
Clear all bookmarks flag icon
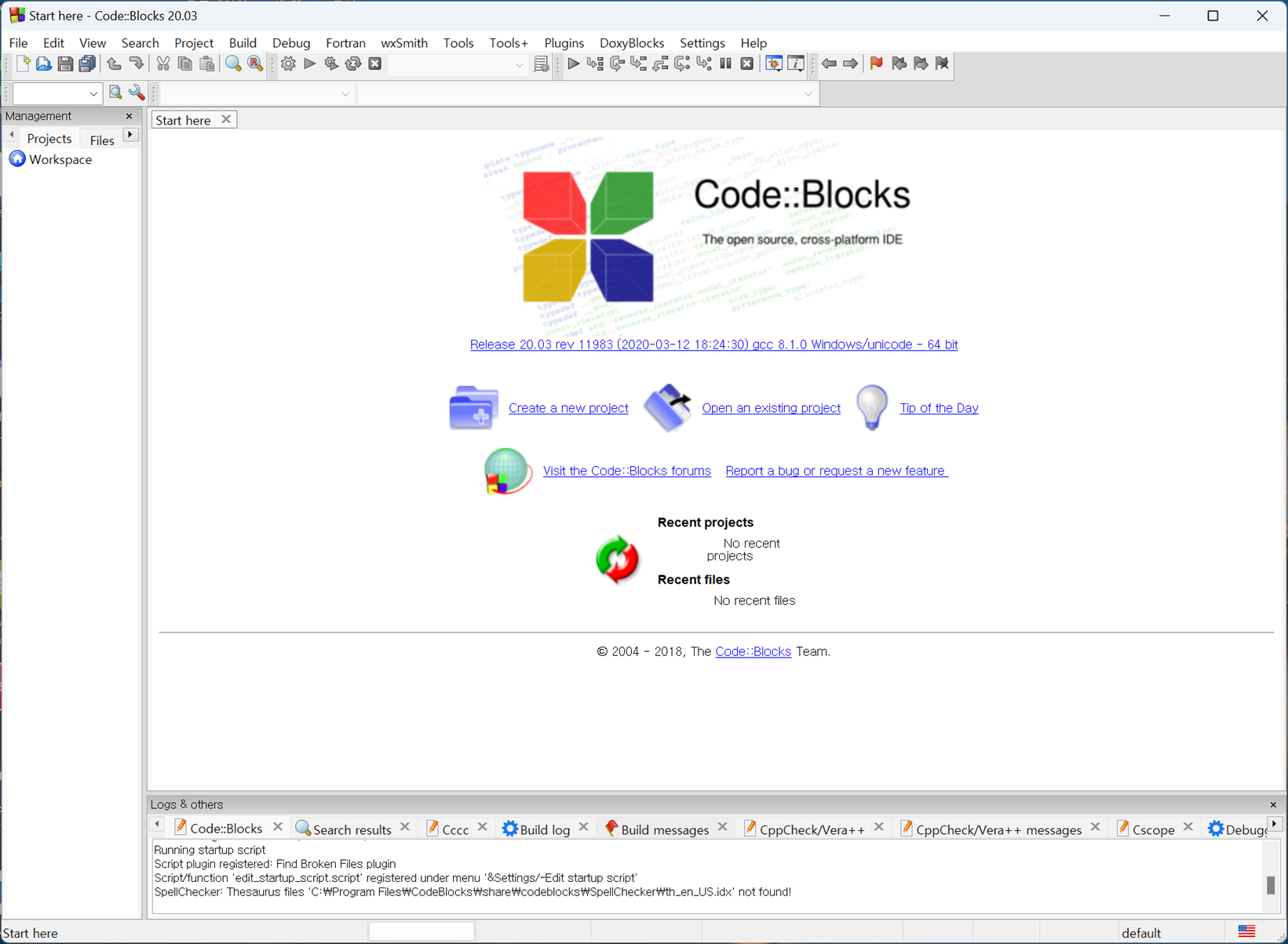click(x=943, y=64)
